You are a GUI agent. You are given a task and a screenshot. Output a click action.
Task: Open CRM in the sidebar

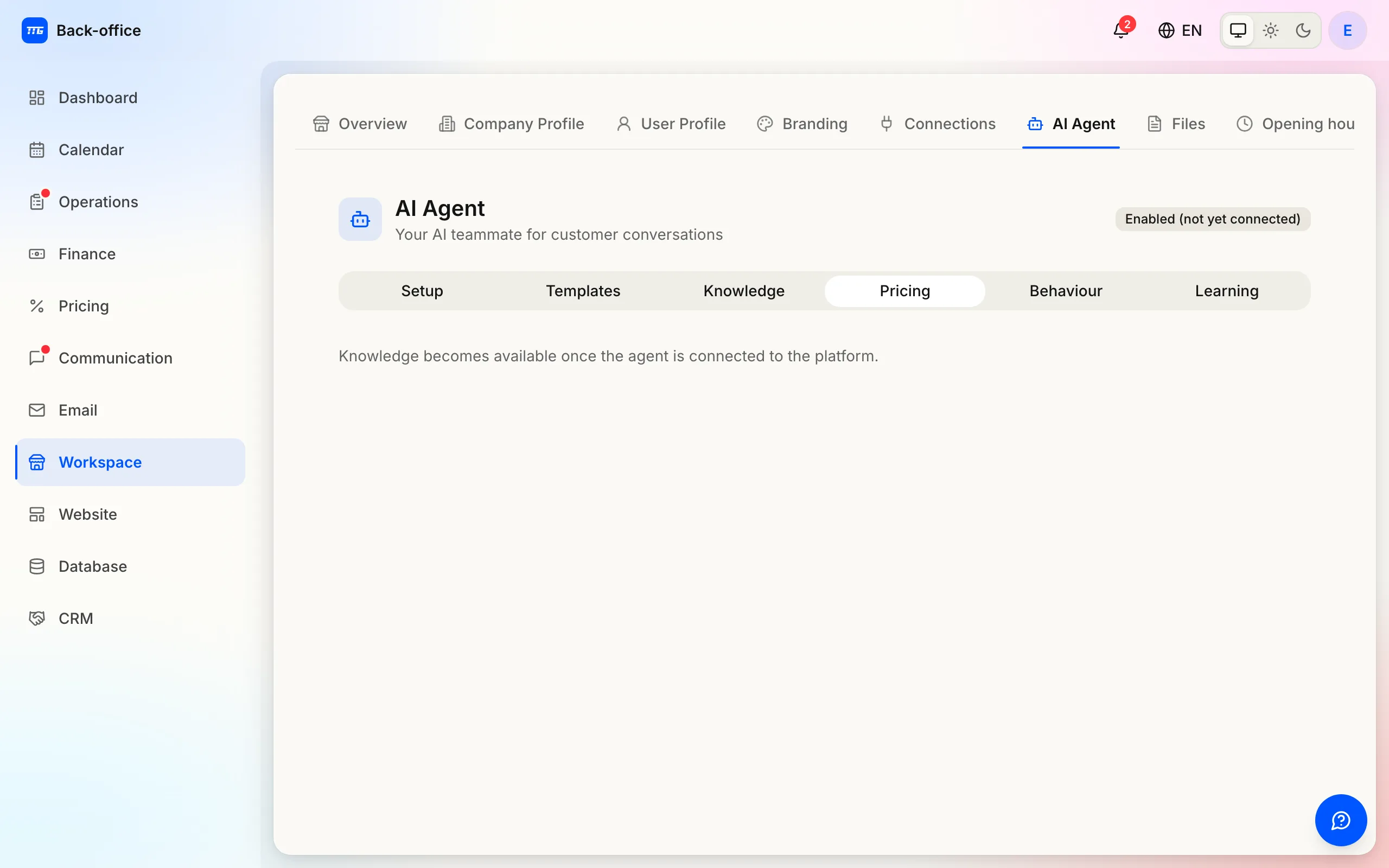(131, 618)
